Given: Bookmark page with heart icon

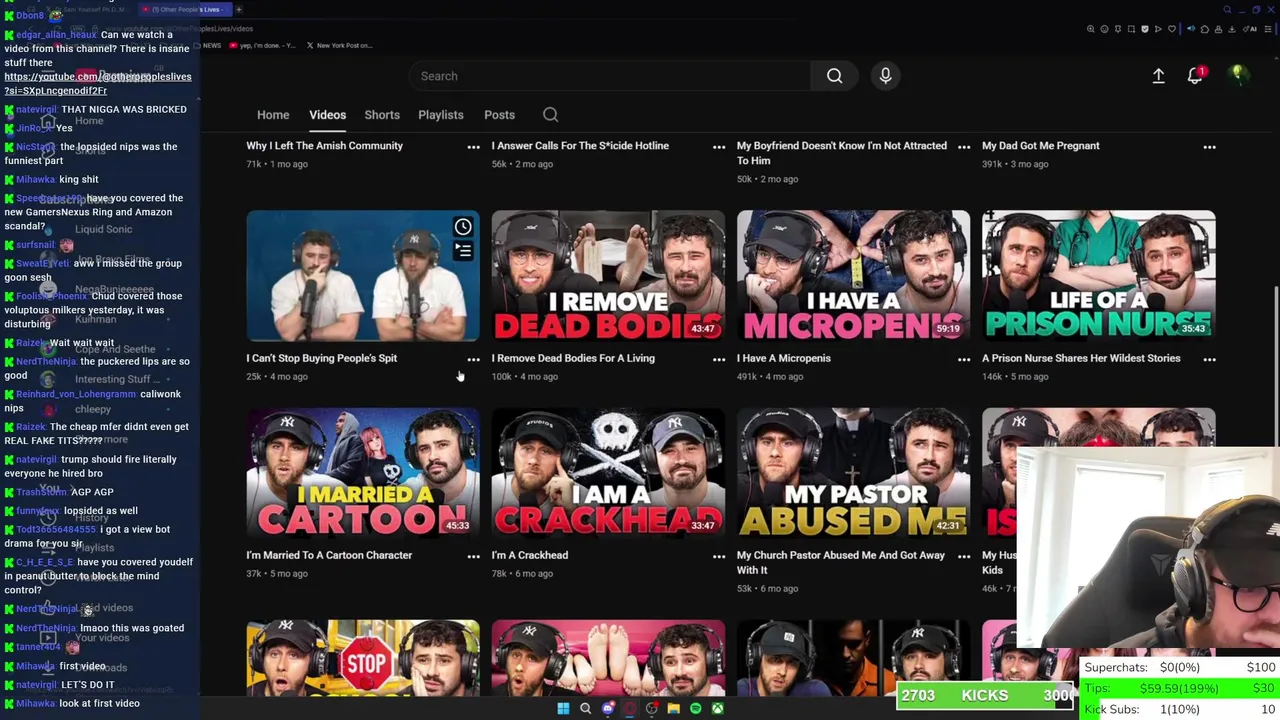Looking at the screenshot, I should click(1172, 29).
